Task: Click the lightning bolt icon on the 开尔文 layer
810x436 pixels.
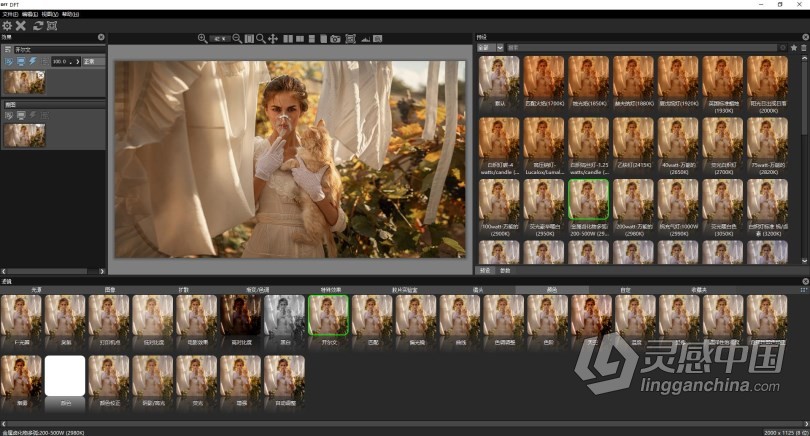Action: pos(33,61)
